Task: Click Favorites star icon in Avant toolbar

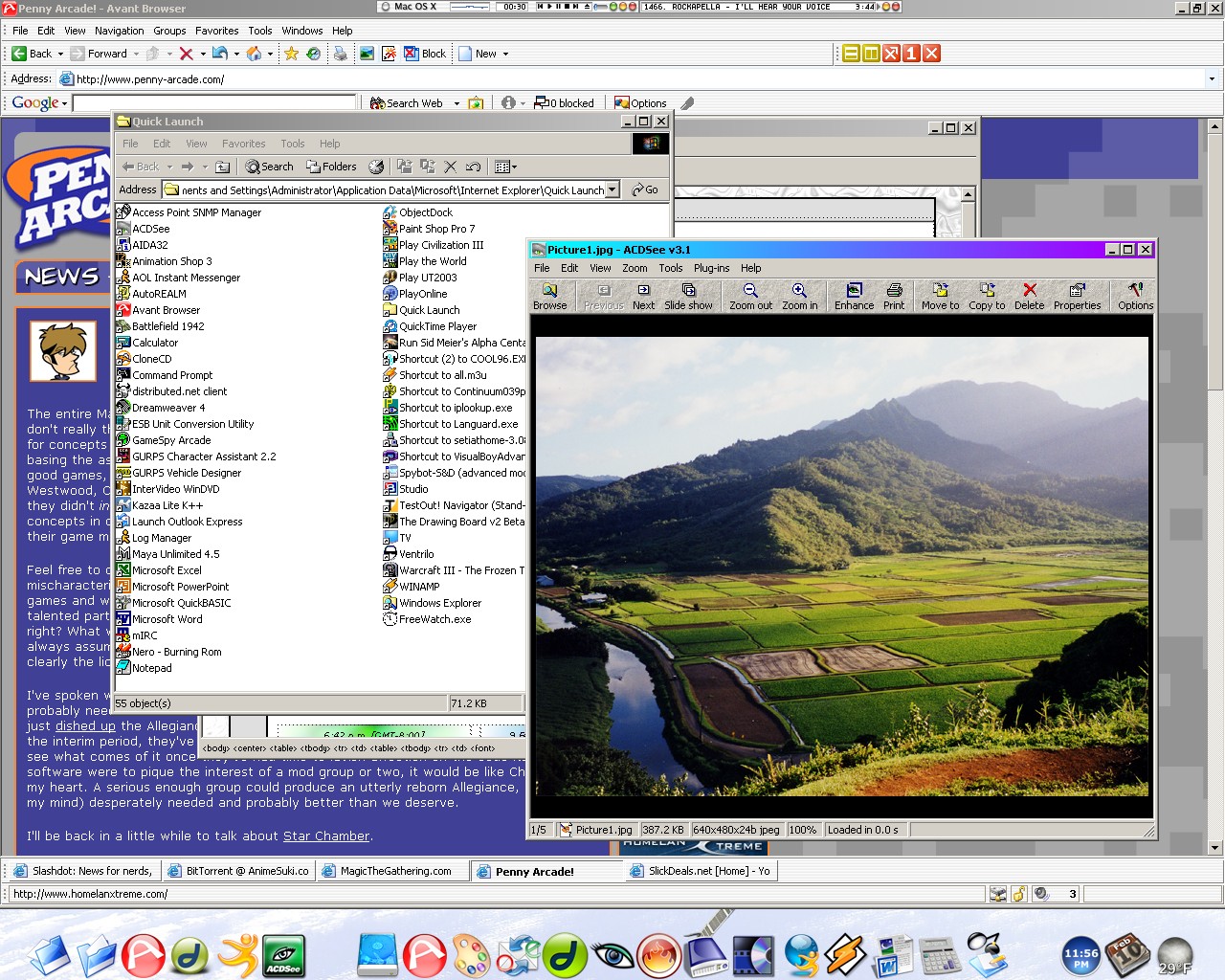Action: [x=291, y=54]
